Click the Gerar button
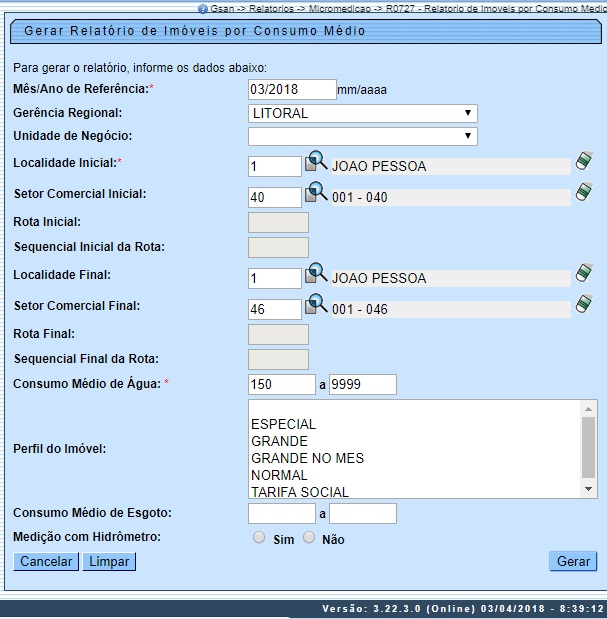The image size is (607, 619). pos(573,562)
